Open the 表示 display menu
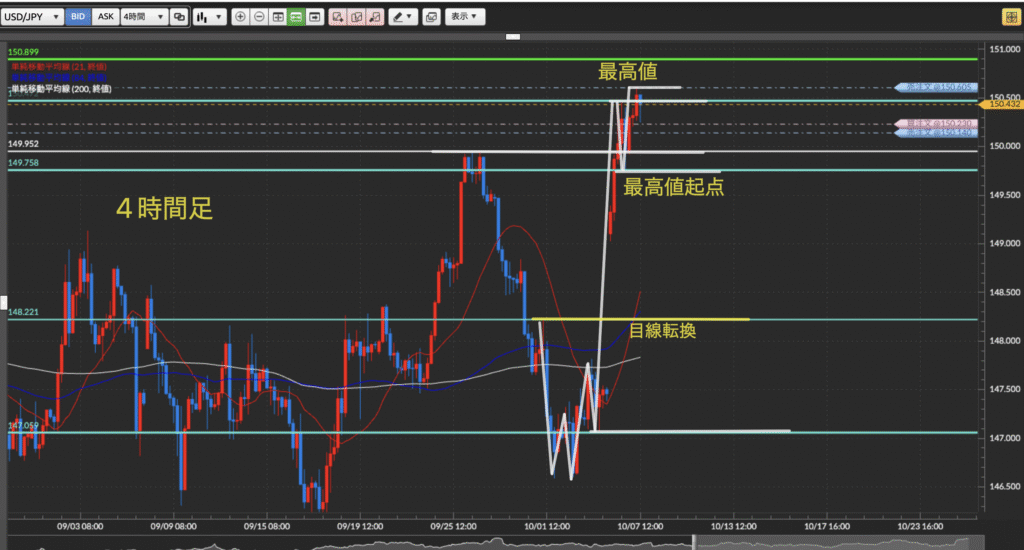Viewport: 1024px width, 550px height. coord(464,17)
